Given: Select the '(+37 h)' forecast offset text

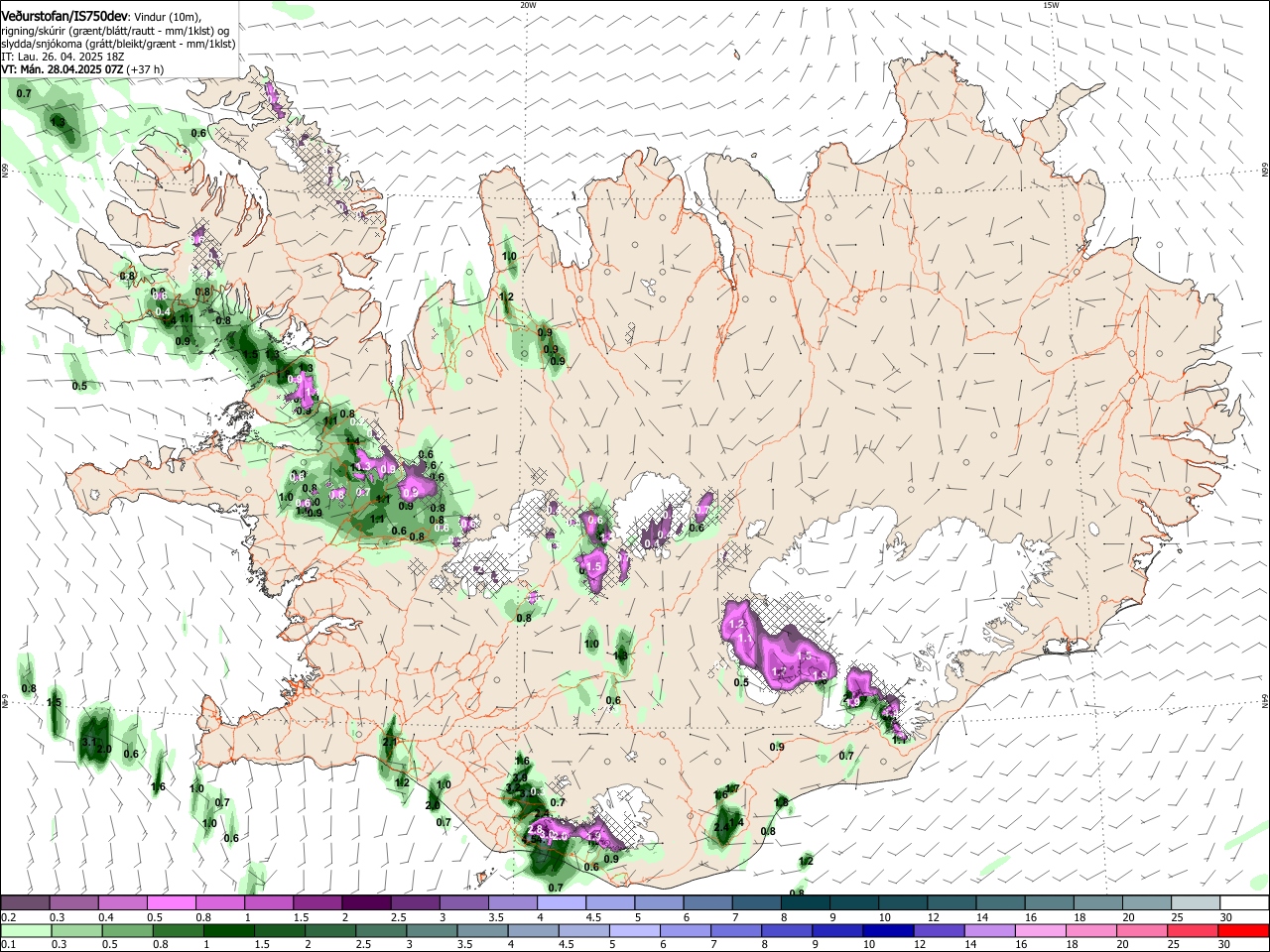Looking at the screenshot, I should tap(146, 70).
